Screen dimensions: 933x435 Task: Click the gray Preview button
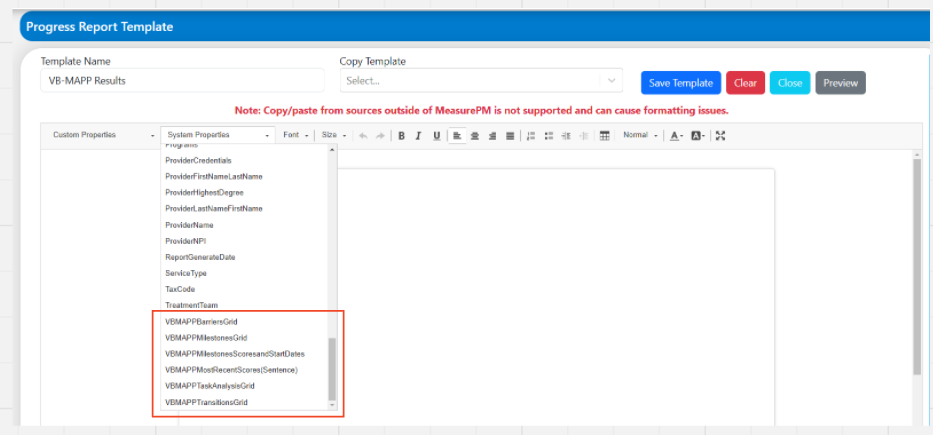pos(840,83)
